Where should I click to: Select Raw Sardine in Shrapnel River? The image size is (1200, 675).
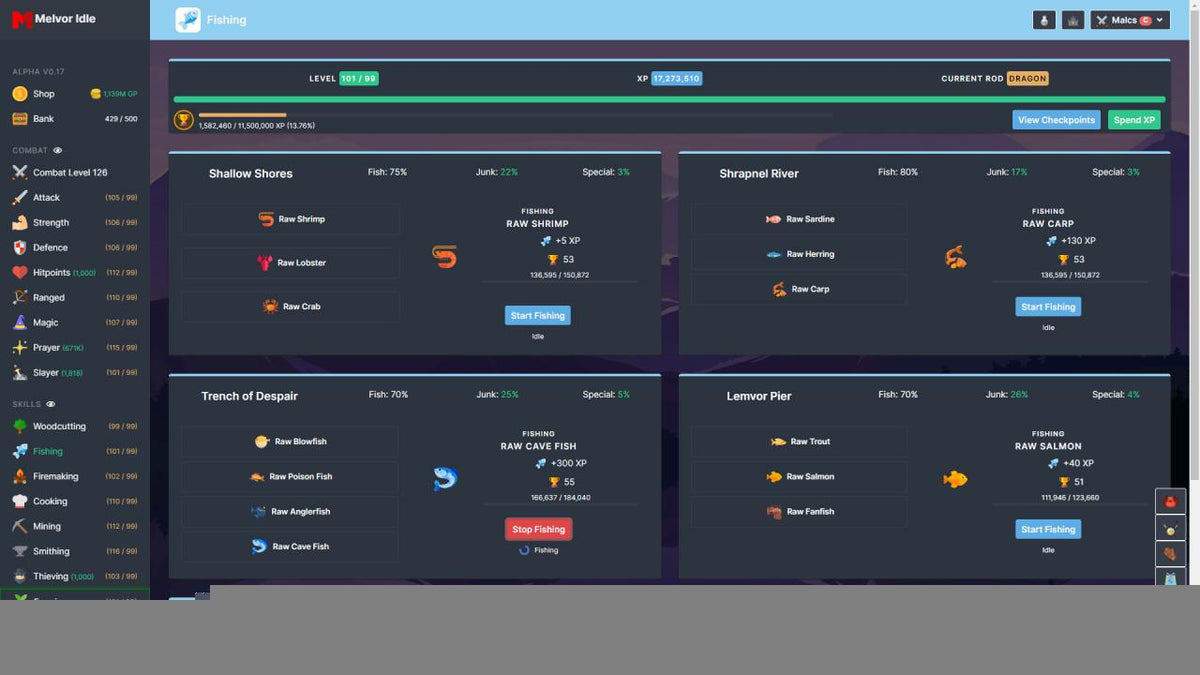click(800, 219)
